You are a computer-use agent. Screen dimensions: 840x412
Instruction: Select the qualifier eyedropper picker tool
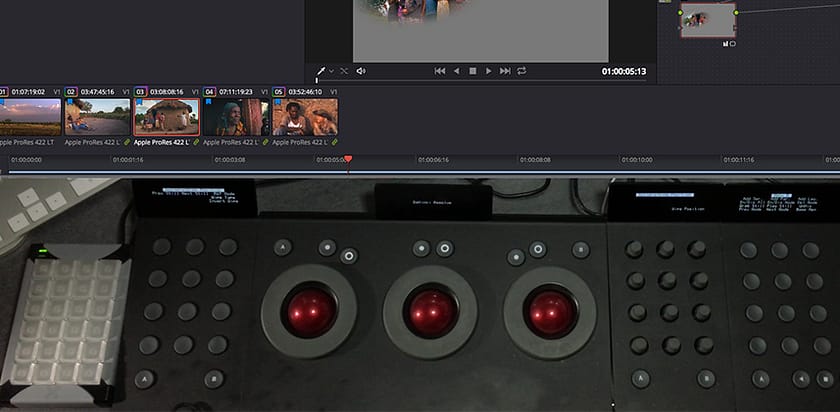pyautogui.click(x=321, y=71)
